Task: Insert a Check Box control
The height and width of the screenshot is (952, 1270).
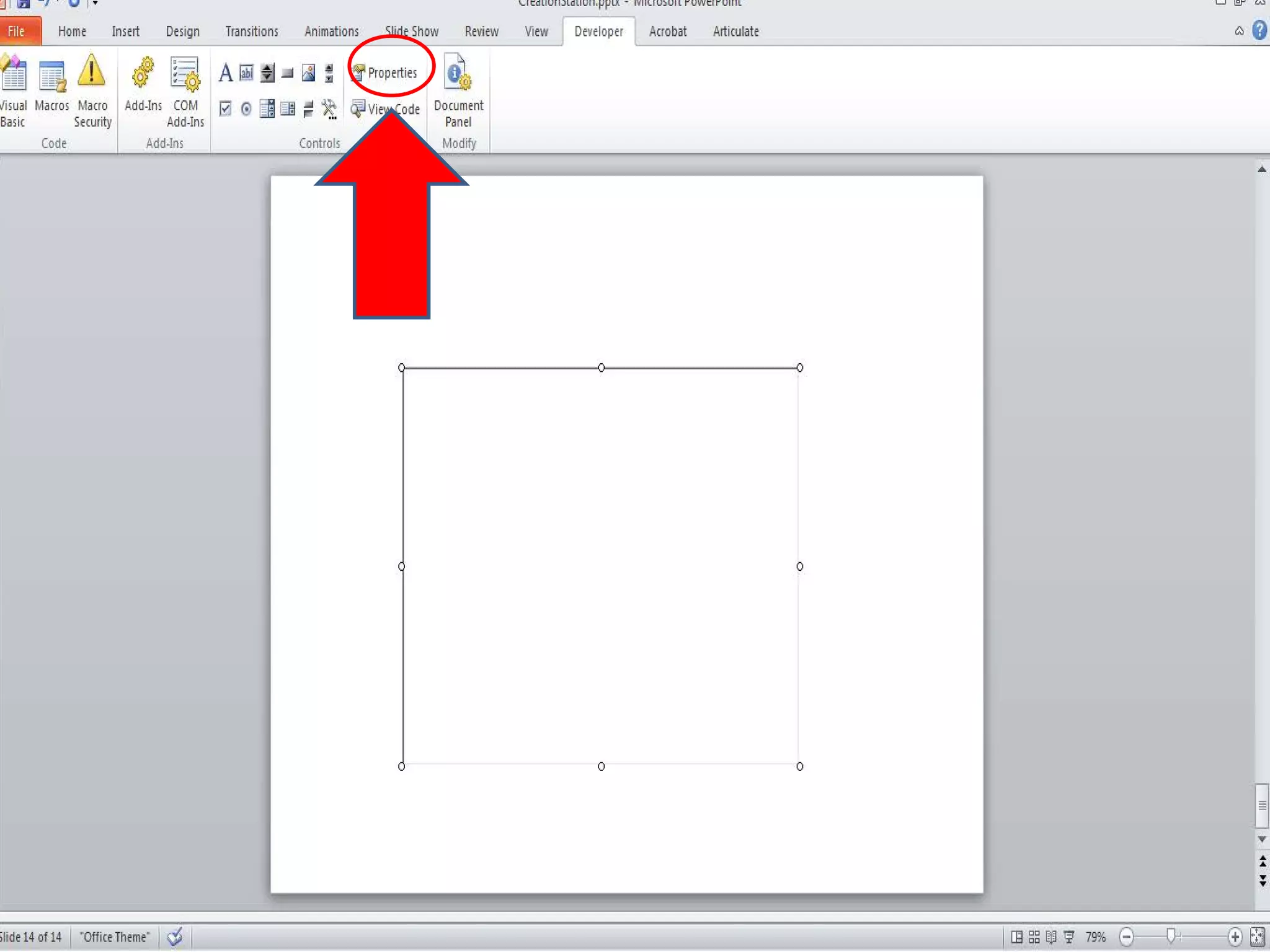Action: click(226, 109)
